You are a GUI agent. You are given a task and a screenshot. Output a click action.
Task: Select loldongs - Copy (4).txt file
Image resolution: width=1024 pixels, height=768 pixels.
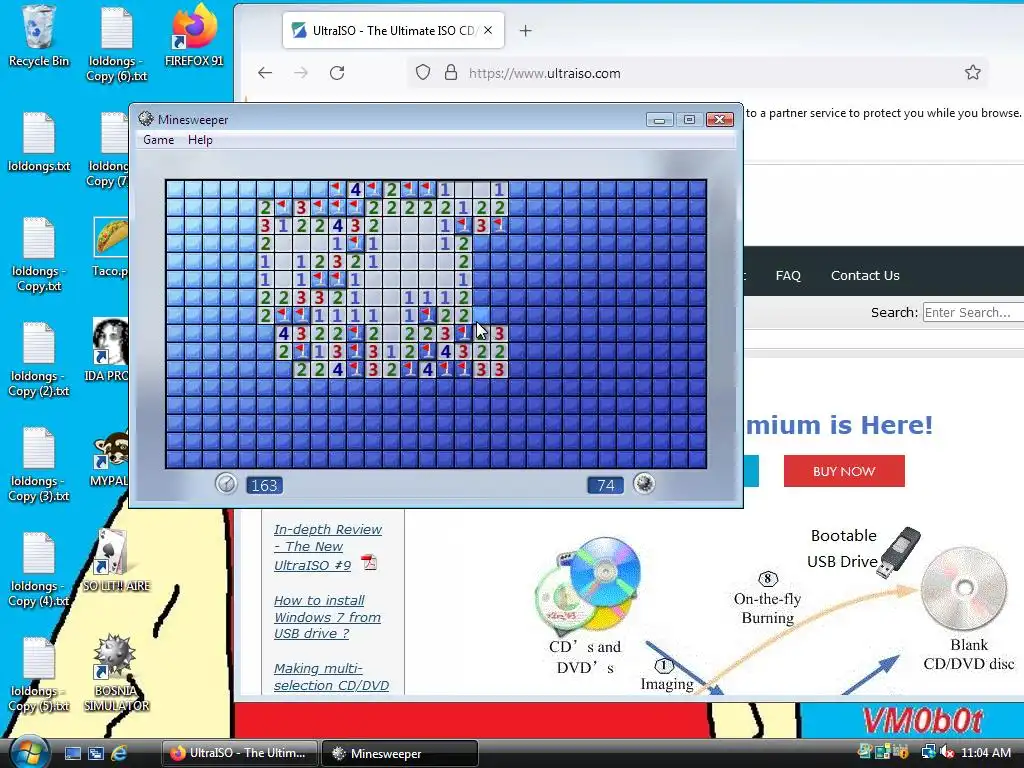(x=39, y=569)
